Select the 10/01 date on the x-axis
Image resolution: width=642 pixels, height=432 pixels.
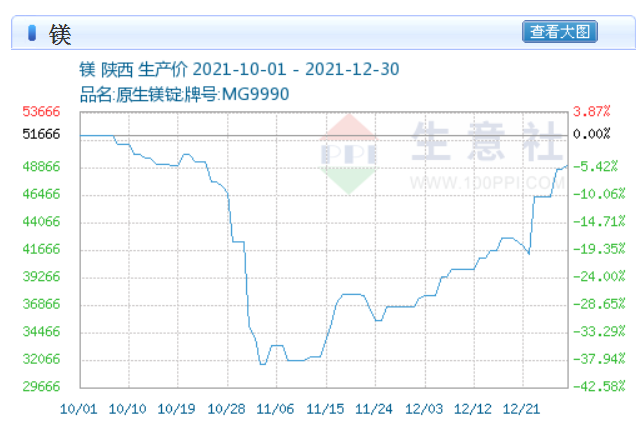point(79,408)
